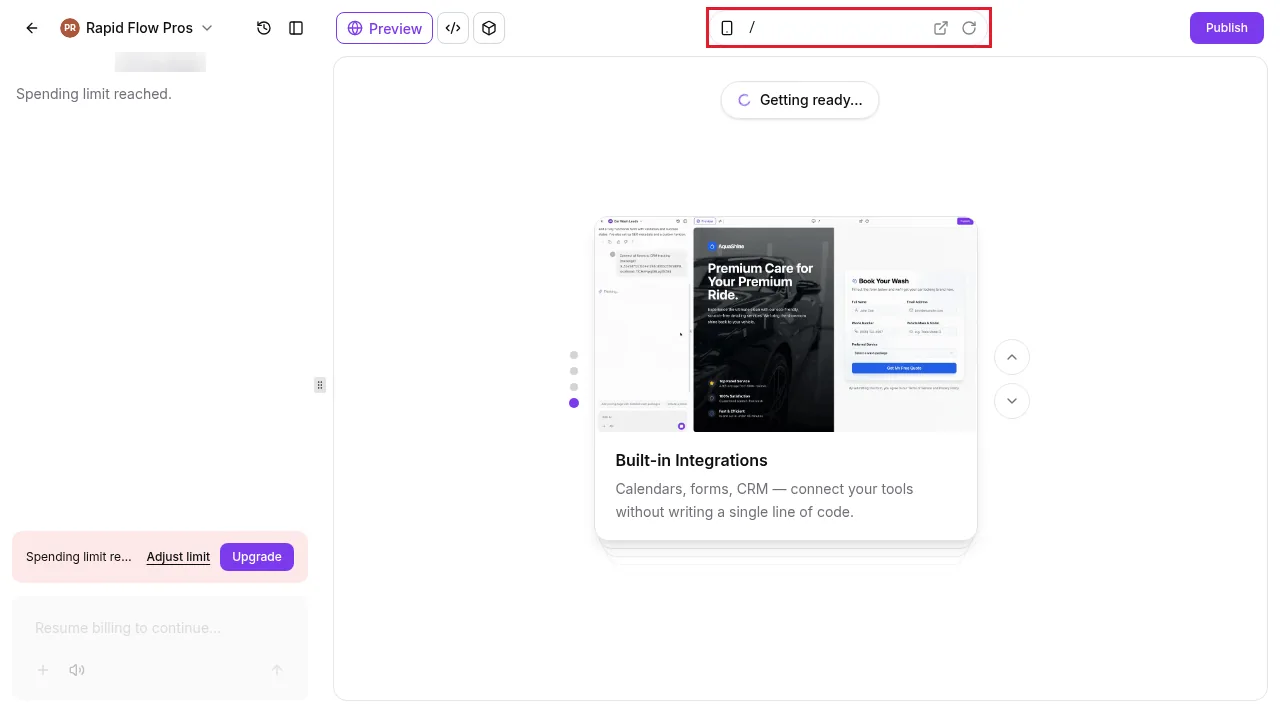1280x713 pixels.
Task: Select the active purple carousel dot
Action: click(x=574, y=403)
